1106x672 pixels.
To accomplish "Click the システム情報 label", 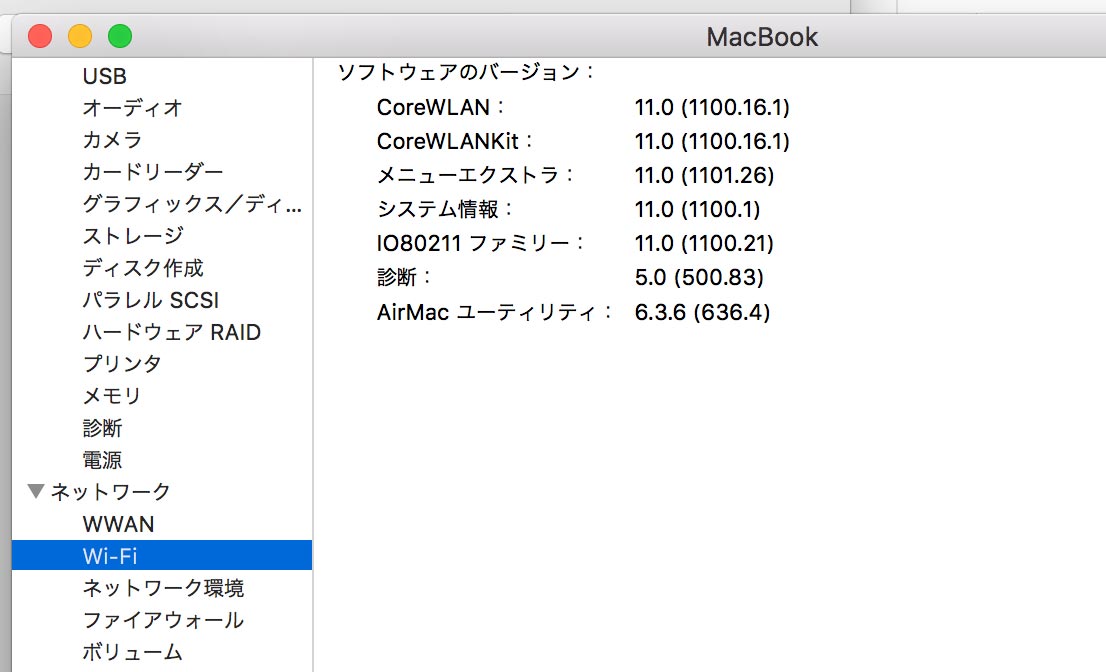I will tap(446, 209).
